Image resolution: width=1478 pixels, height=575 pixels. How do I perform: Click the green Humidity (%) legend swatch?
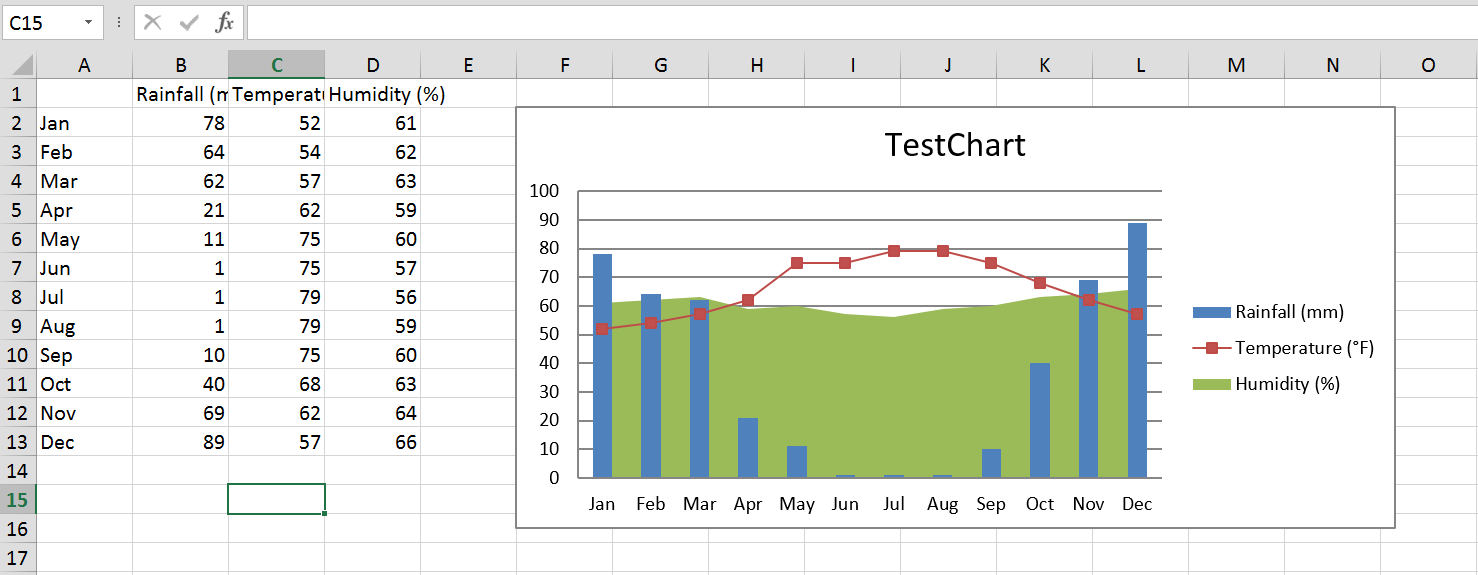(x=1212, y=384)
